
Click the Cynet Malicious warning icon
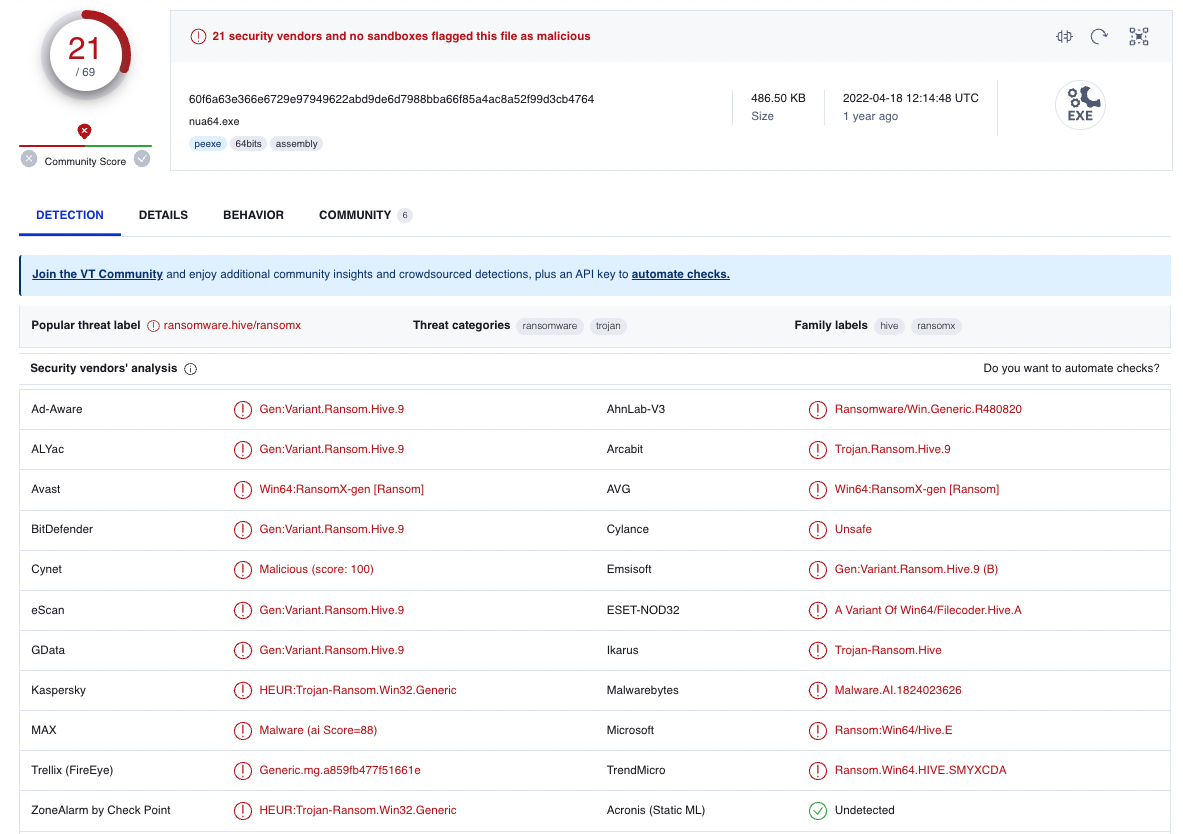pyautogui.click(x=242, y=570)
